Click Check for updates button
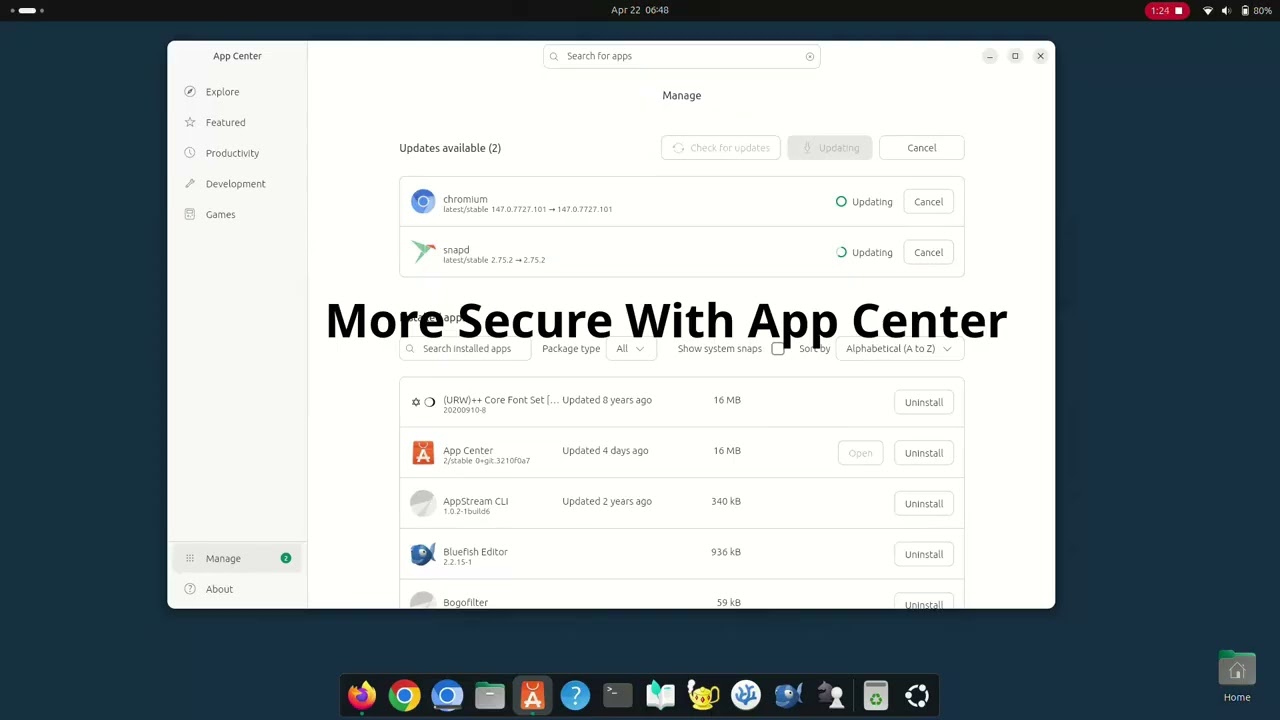 tap(721, 148)
